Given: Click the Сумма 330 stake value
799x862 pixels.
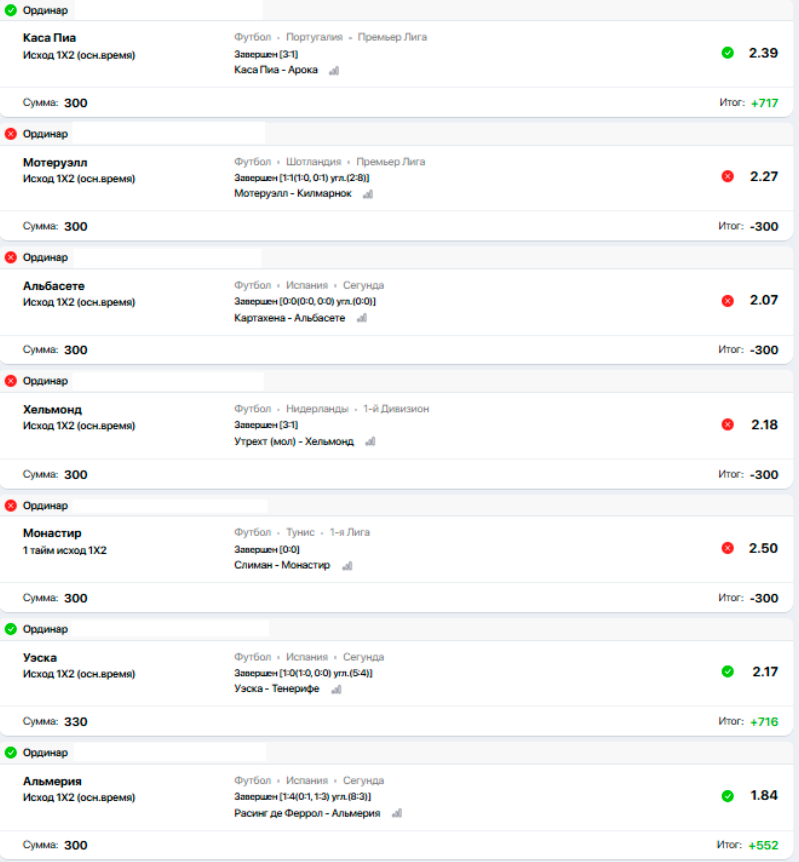Looking at the screenshot, I should coord(75,722).
